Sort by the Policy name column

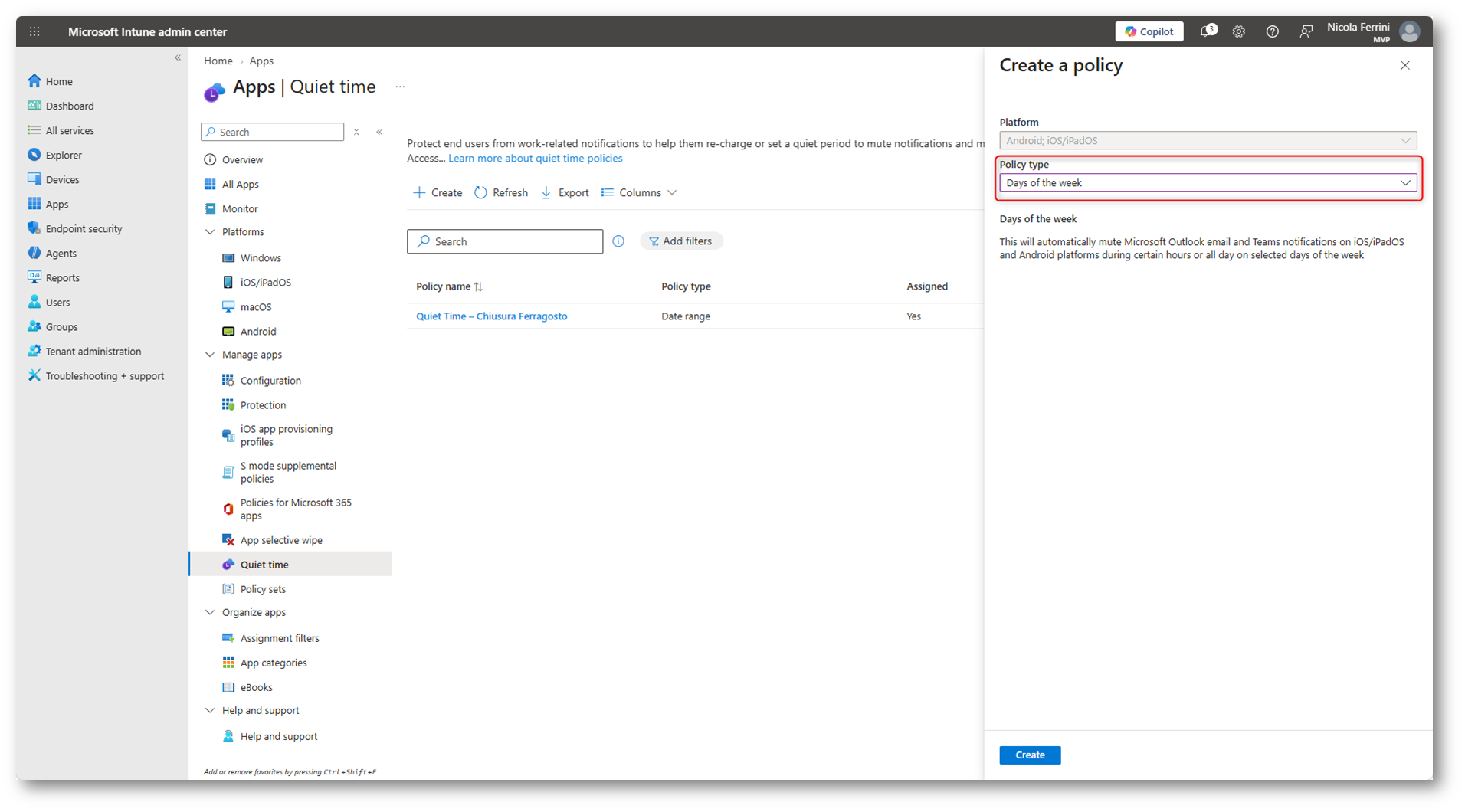[x=450, y=286]
